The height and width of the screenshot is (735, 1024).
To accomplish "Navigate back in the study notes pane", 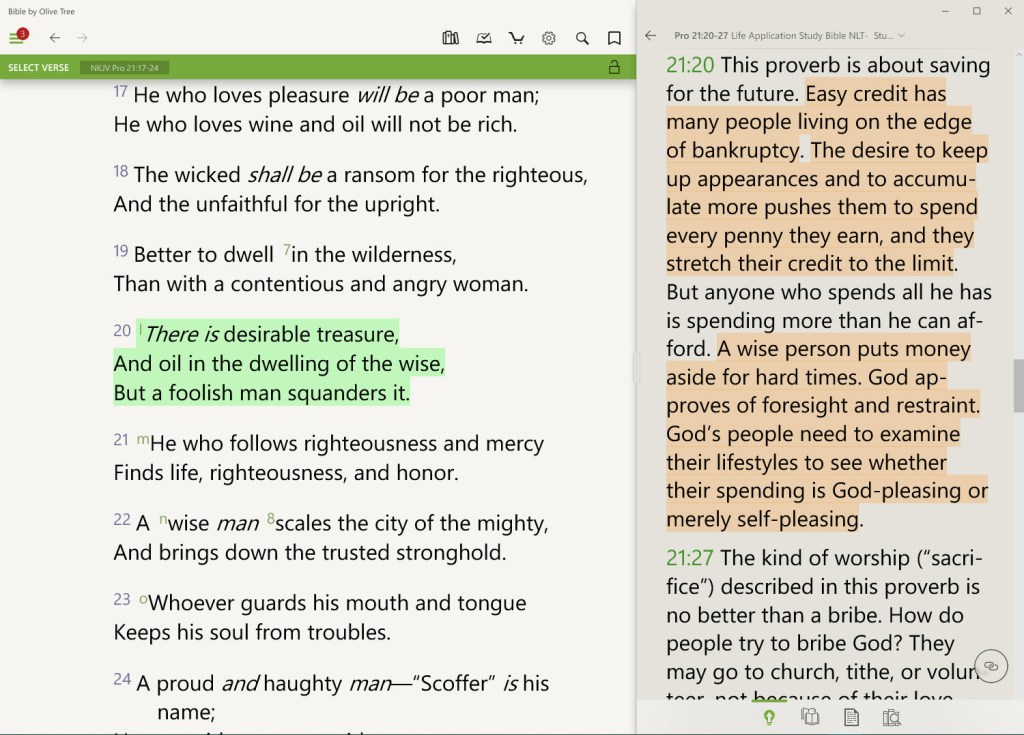I will click(x=650, y=35).
